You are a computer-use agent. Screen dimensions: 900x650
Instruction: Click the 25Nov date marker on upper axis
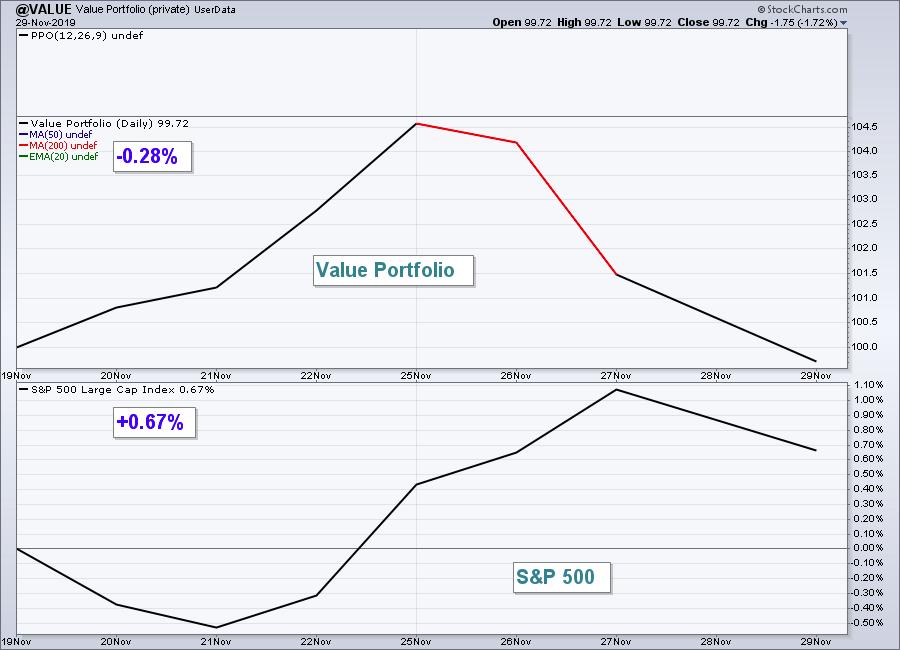click(x=416, y=376)
